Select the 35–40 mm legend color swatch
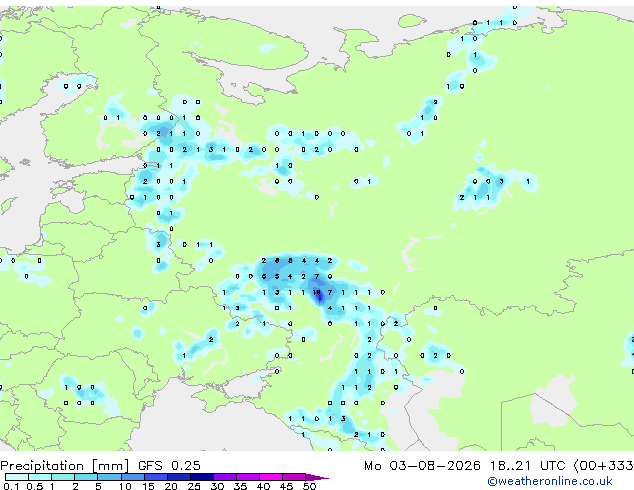 click(x=248, y=477)
